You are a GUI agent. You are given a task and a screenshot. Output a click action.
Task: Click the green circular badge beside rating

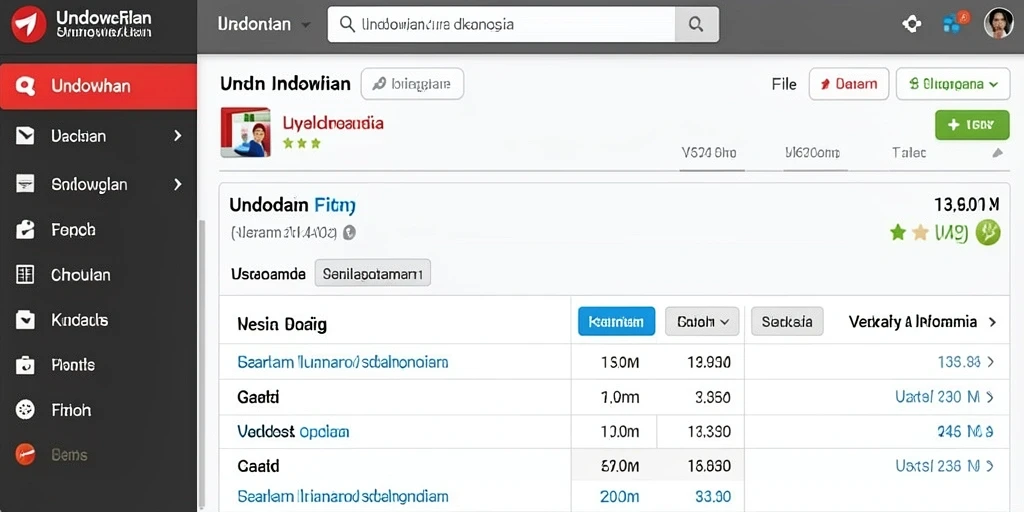pyautogui.click(x=987, y=232)
